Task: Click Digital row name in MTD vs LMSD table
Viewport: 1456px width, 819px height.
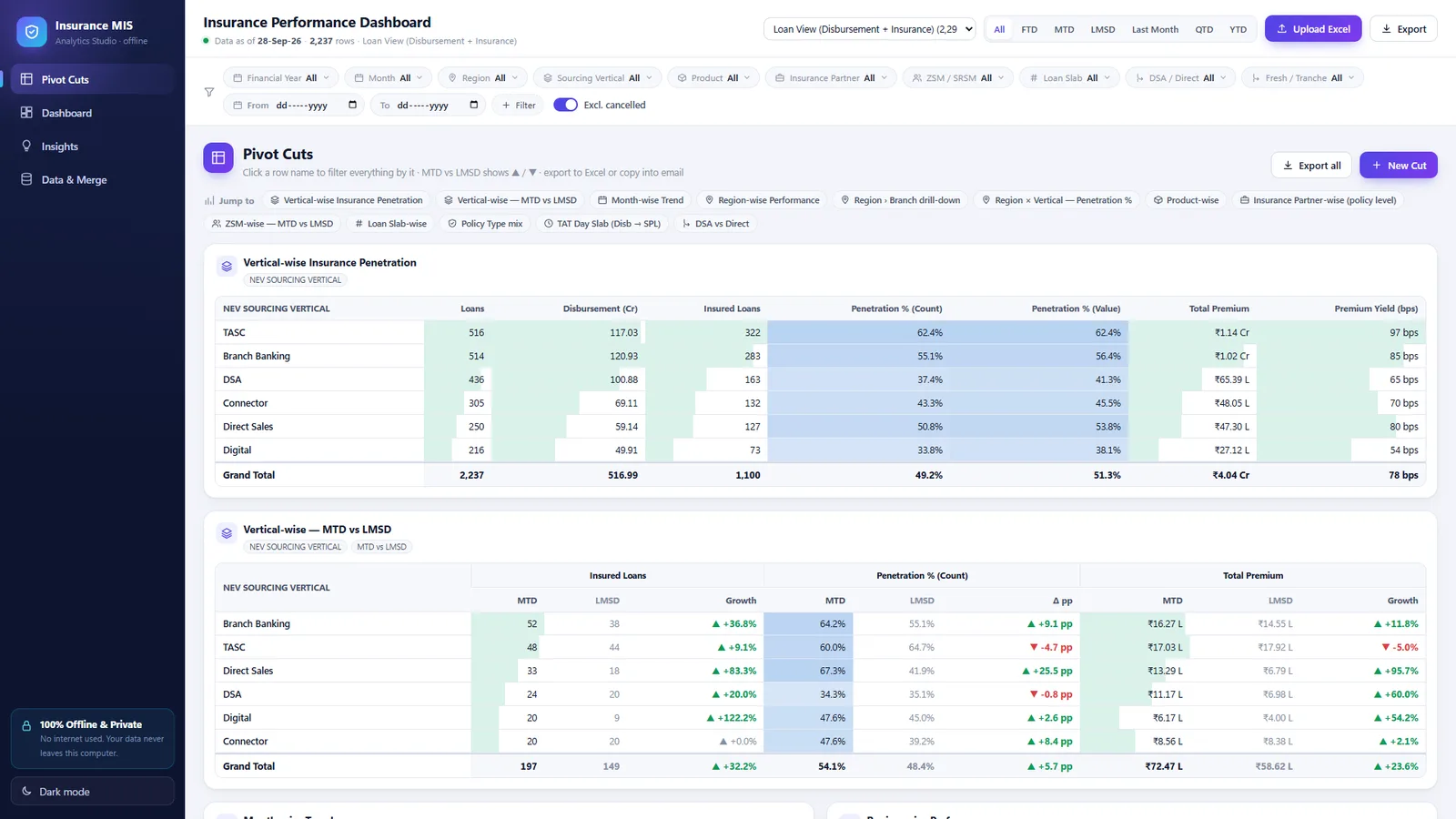Action: pyautogui.click(x=237, y=718)
